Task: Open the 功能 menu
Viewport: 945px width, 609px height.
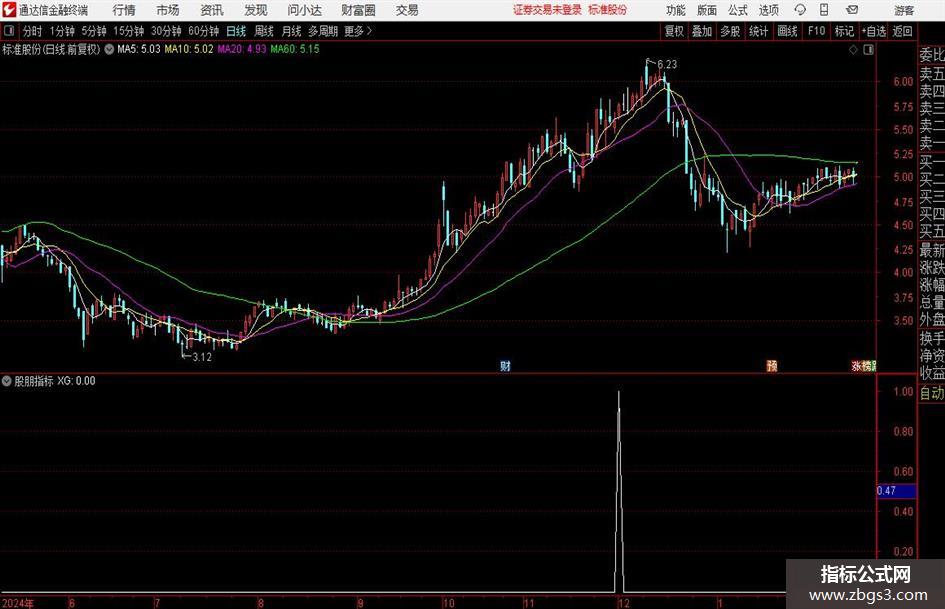Action: coord(676,10)
